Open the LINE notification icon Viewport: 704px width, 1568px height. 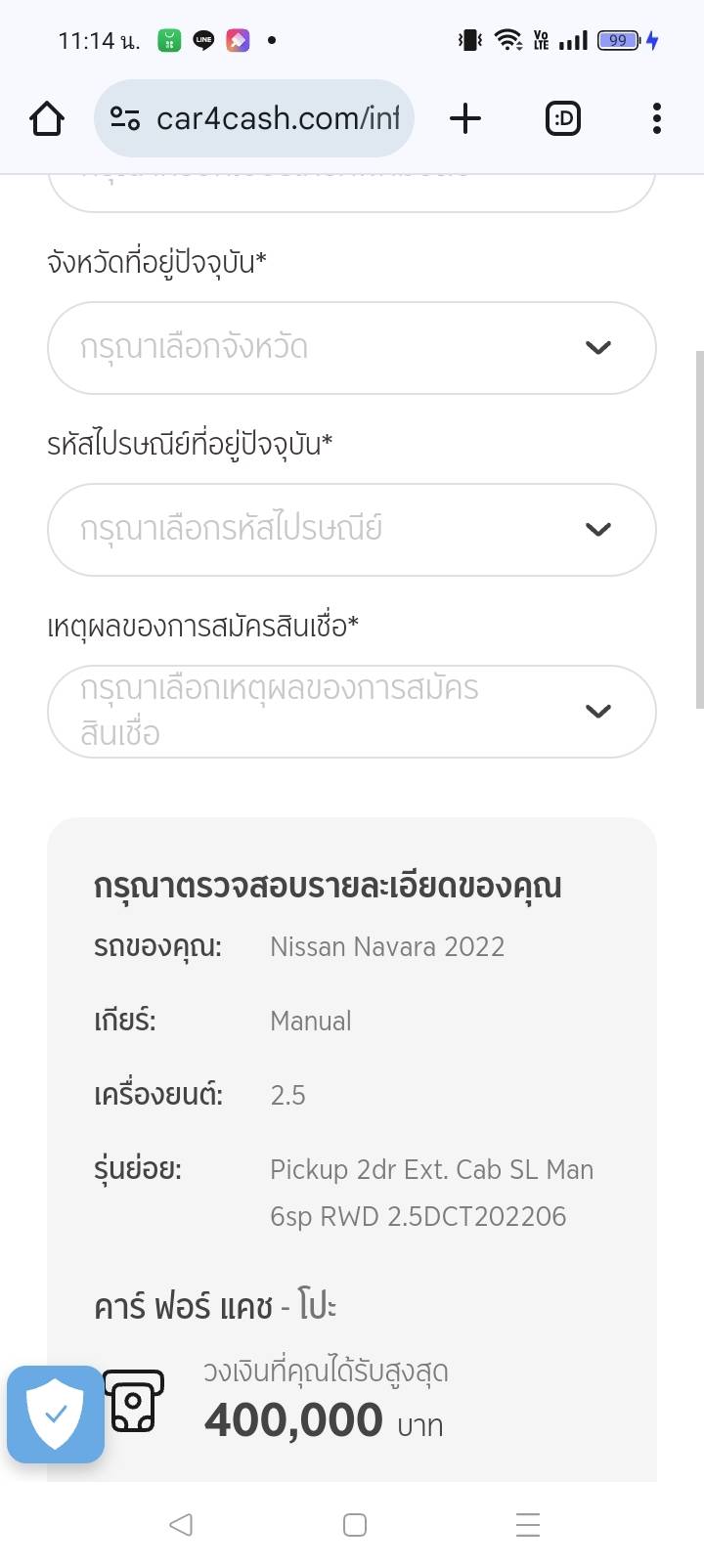(x=203, y=40)
